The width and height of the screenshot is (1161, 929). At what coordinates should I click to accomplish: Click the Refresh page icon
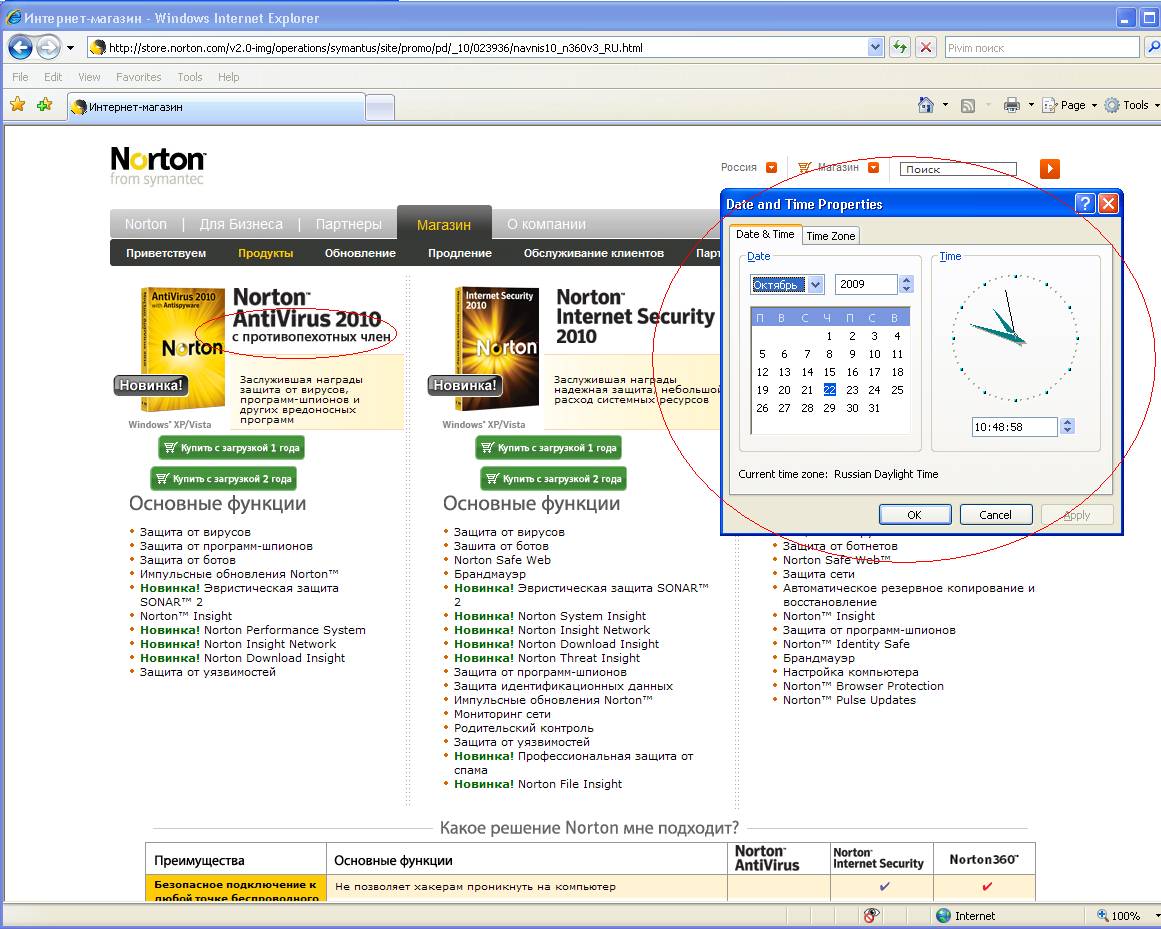click(x=900, y=48)
